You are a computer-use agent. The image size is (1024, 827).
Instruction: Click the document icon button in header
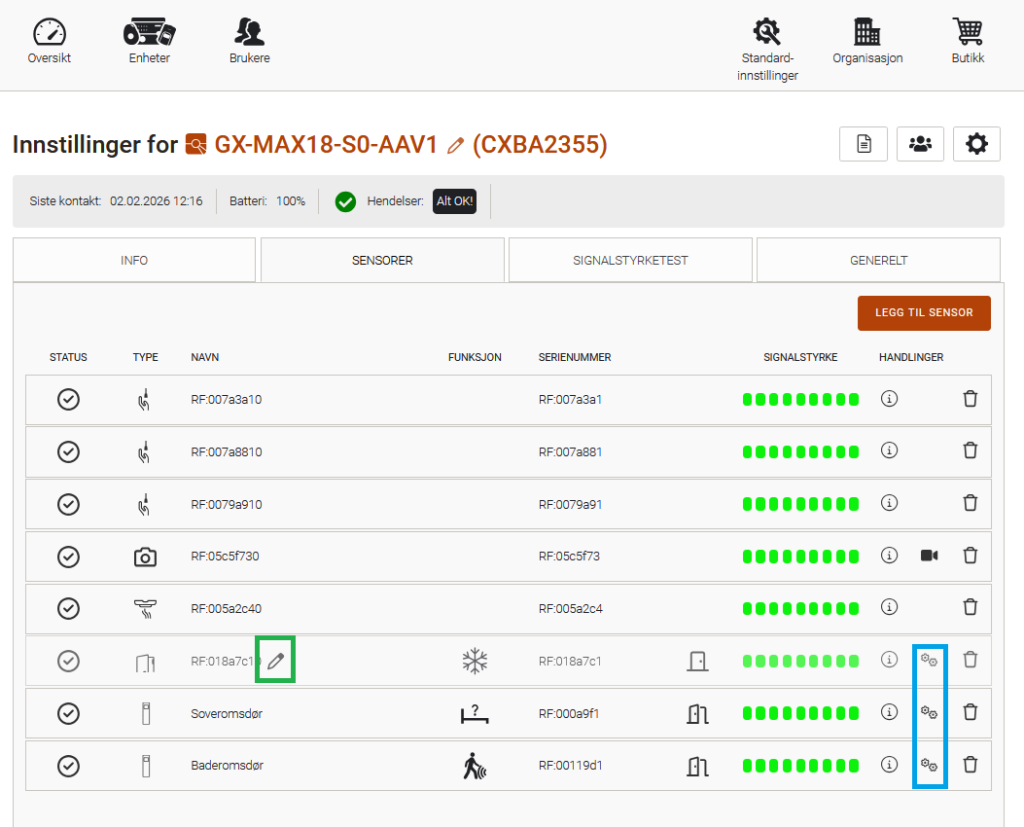(x=862, y=144)
